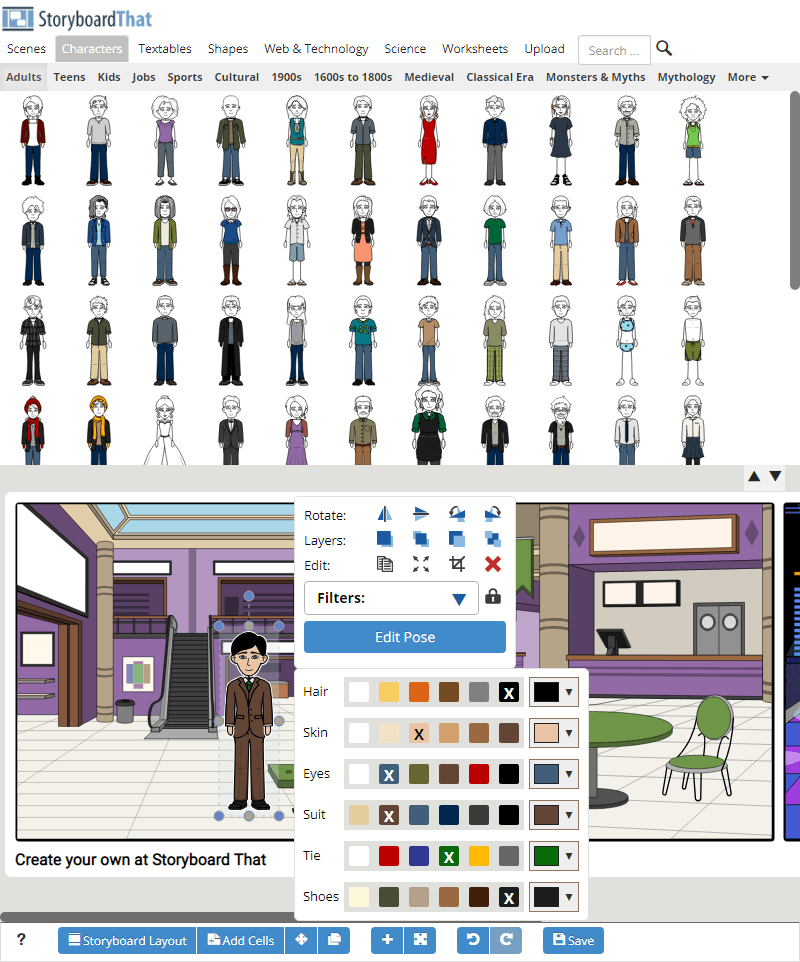Image resolution: width=800 pixels, height=962 pixels.
Task: Click the woman in red dress character
Action: (x=428, y=140)
